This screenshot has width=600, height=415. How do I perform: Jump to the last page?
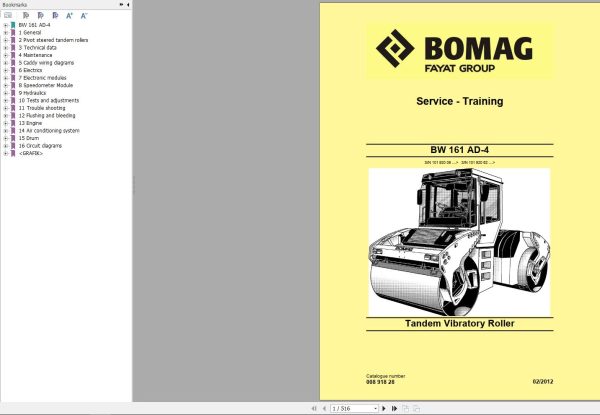(395, 408)
